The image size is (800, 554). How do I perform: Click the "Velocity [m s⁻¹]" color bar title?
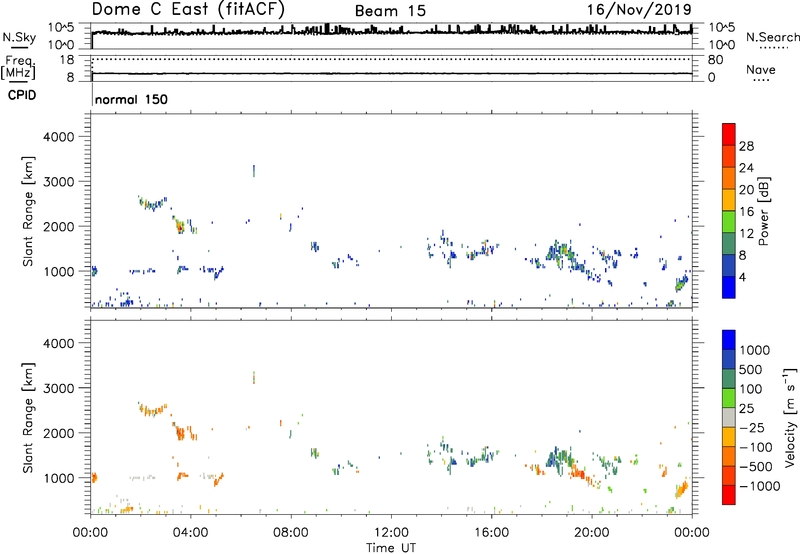[x=790, y=417]
